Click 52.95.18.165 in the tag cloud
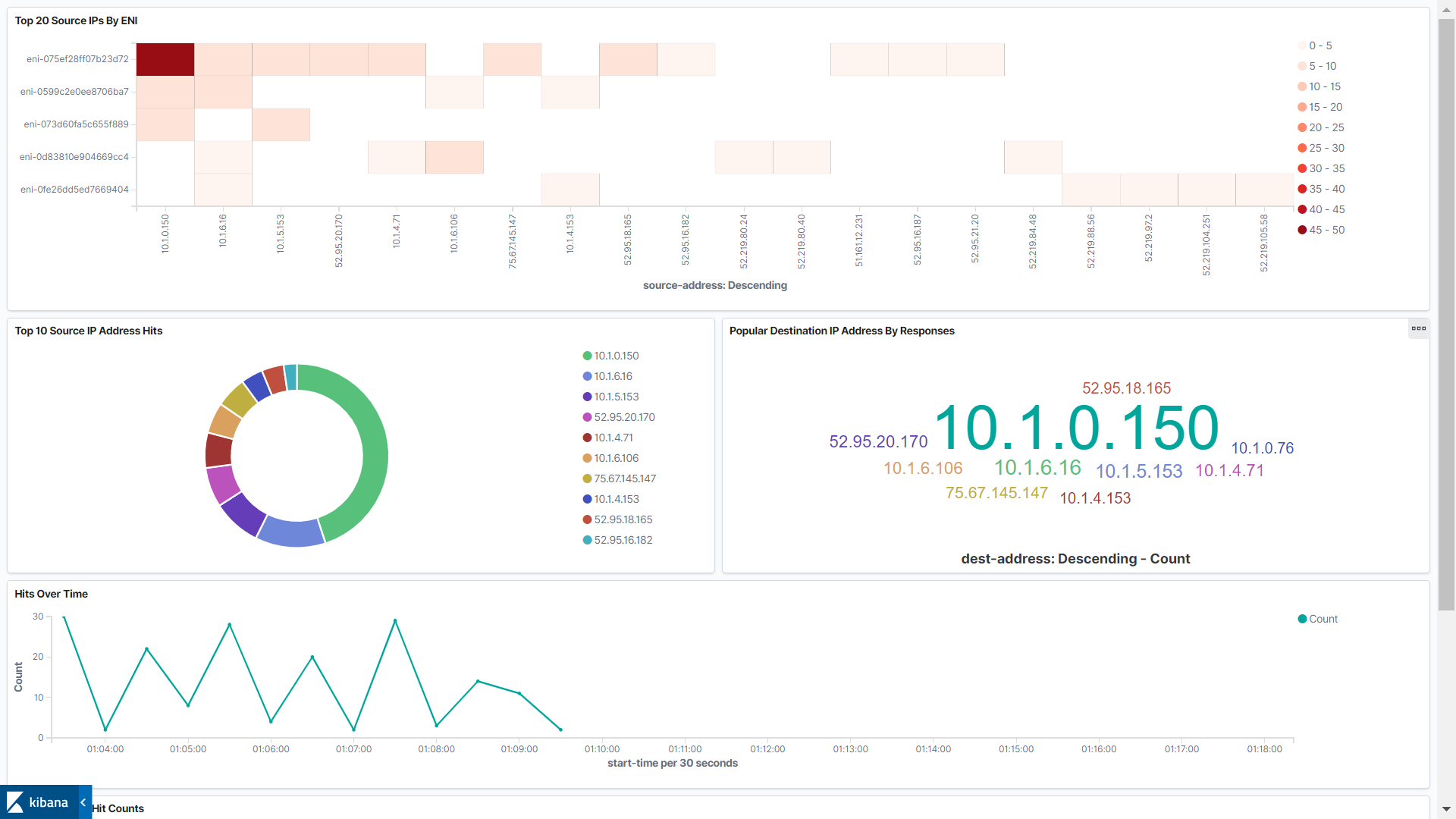 click(1126, 388)
